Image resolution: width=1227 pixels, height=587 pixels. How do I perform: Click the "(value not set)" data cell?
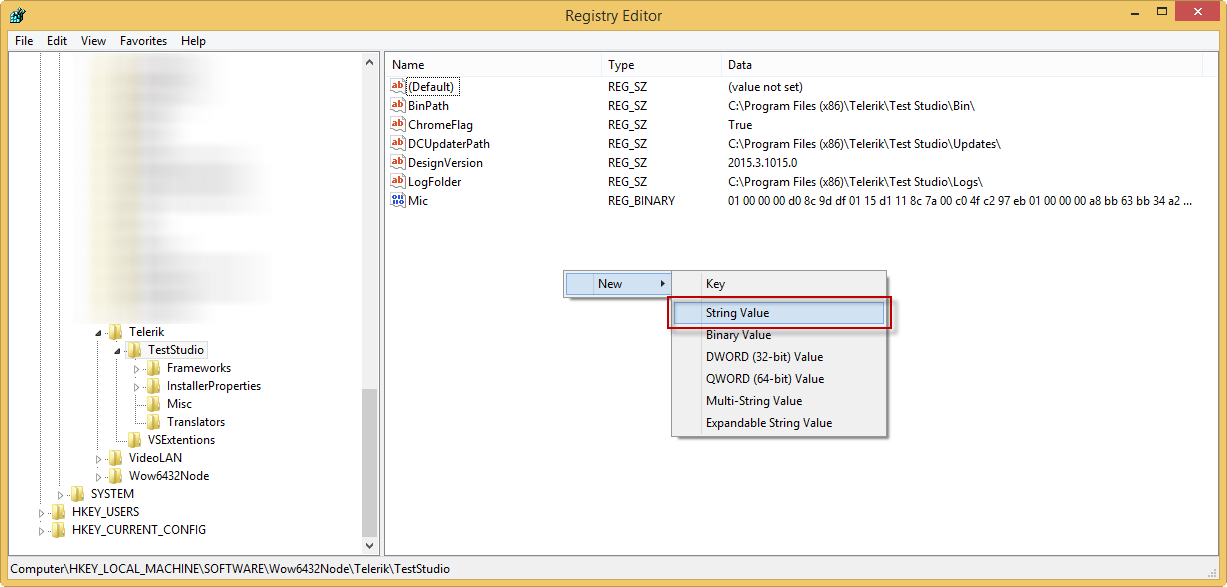point(765,87)
